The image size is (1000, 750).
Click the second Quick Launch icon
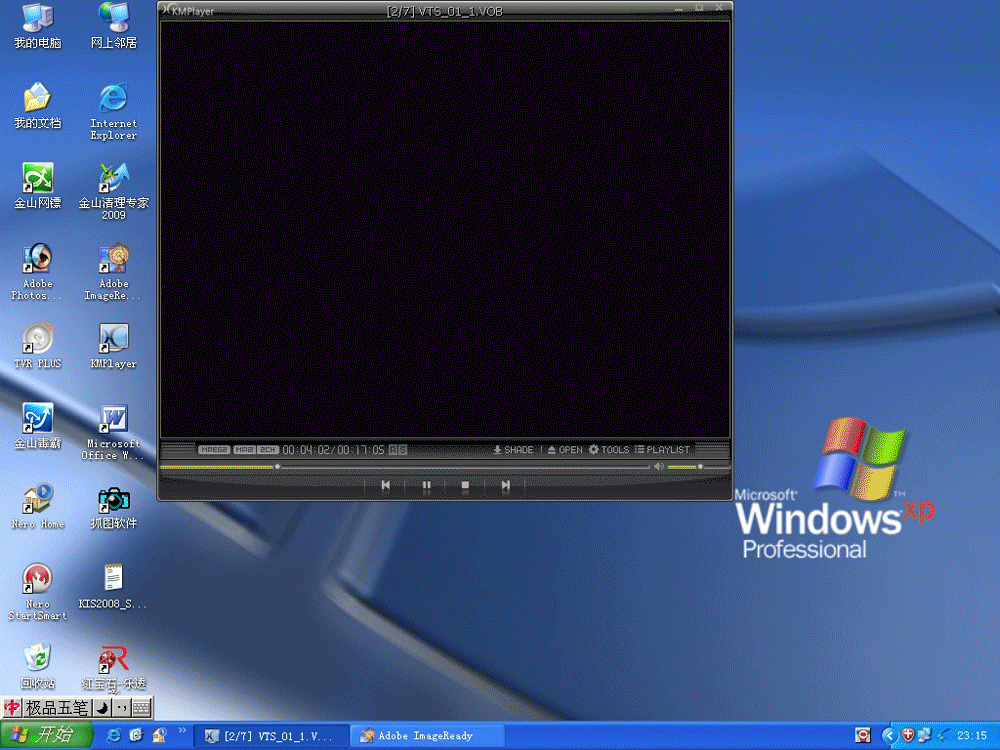tap(136, 735)
